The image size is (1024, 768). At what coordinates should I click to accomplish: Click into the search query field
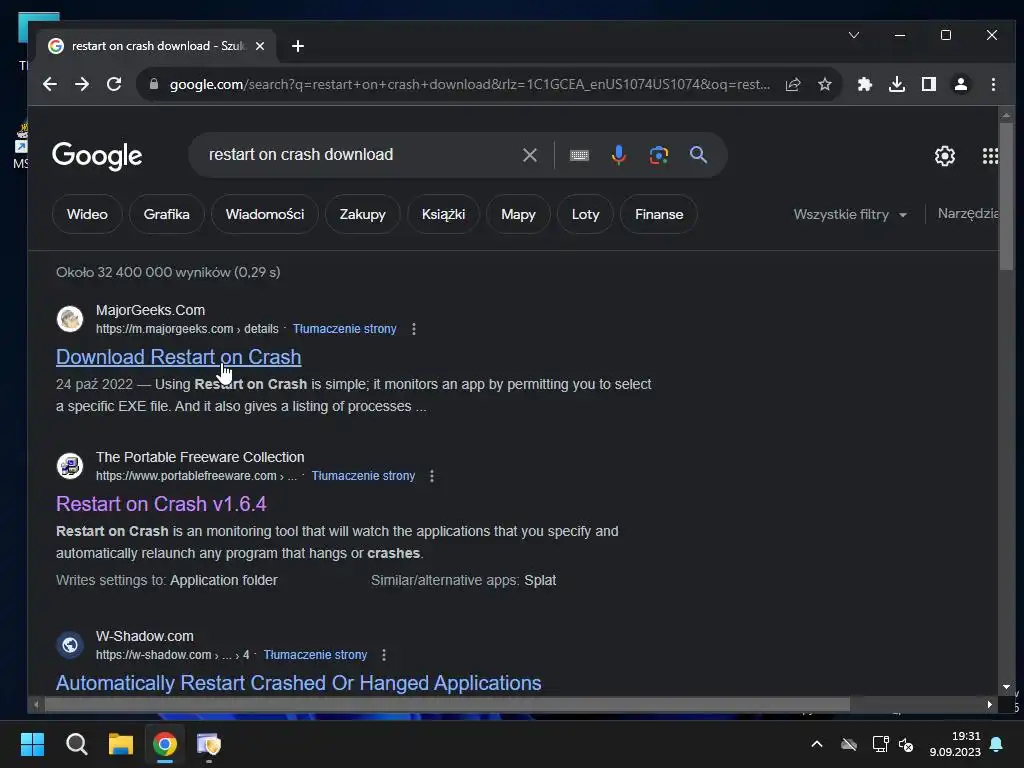[x=359, y=155]
